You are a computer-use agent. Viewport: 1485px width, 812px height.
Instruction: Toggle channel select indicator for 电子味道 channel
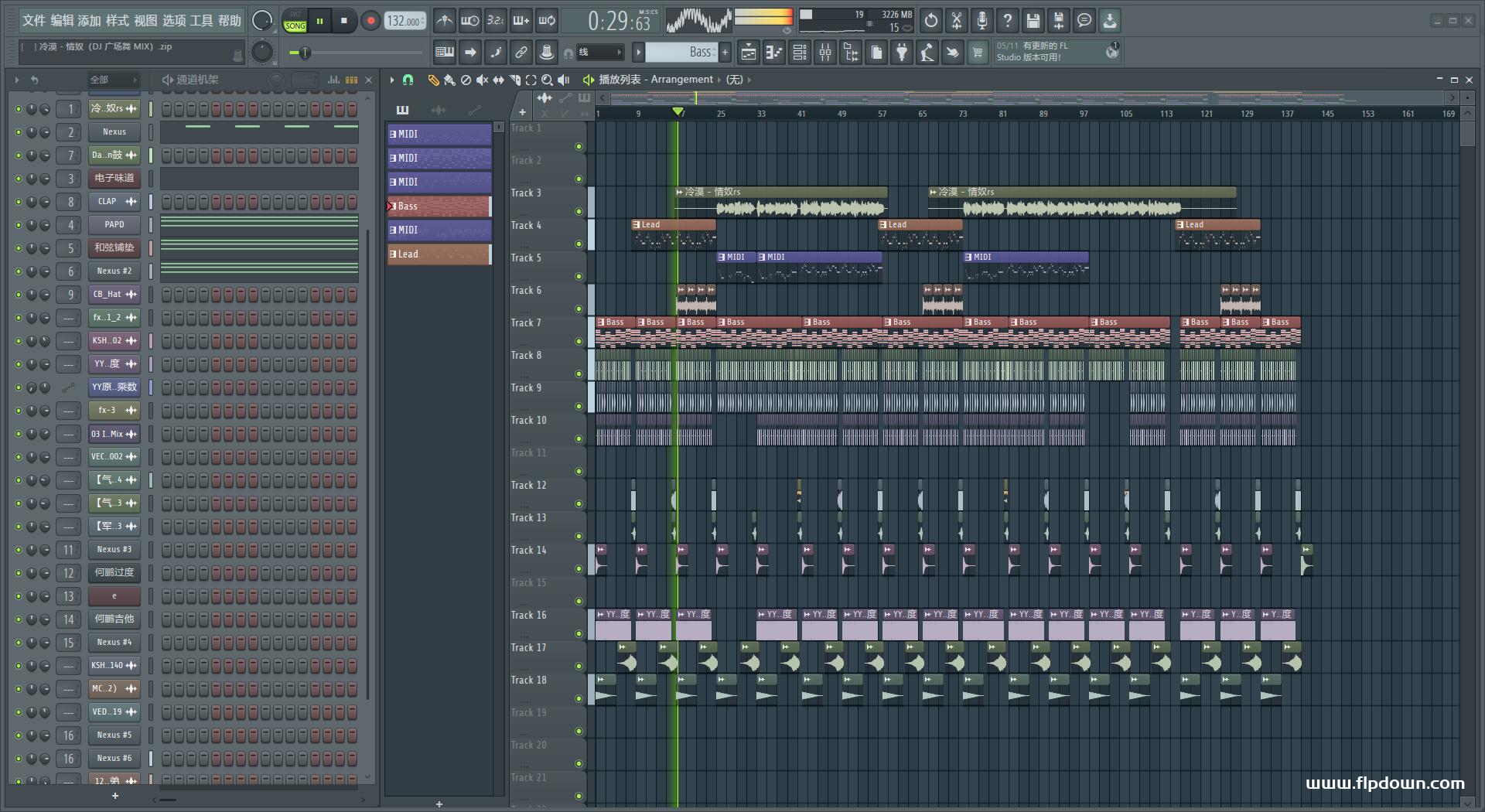click(151, 179)
